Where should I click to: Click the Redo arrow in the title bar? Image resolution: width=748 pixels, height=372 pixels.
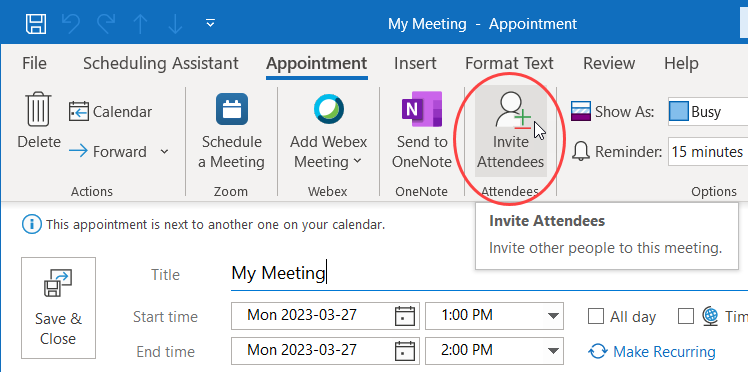(106, 23)
